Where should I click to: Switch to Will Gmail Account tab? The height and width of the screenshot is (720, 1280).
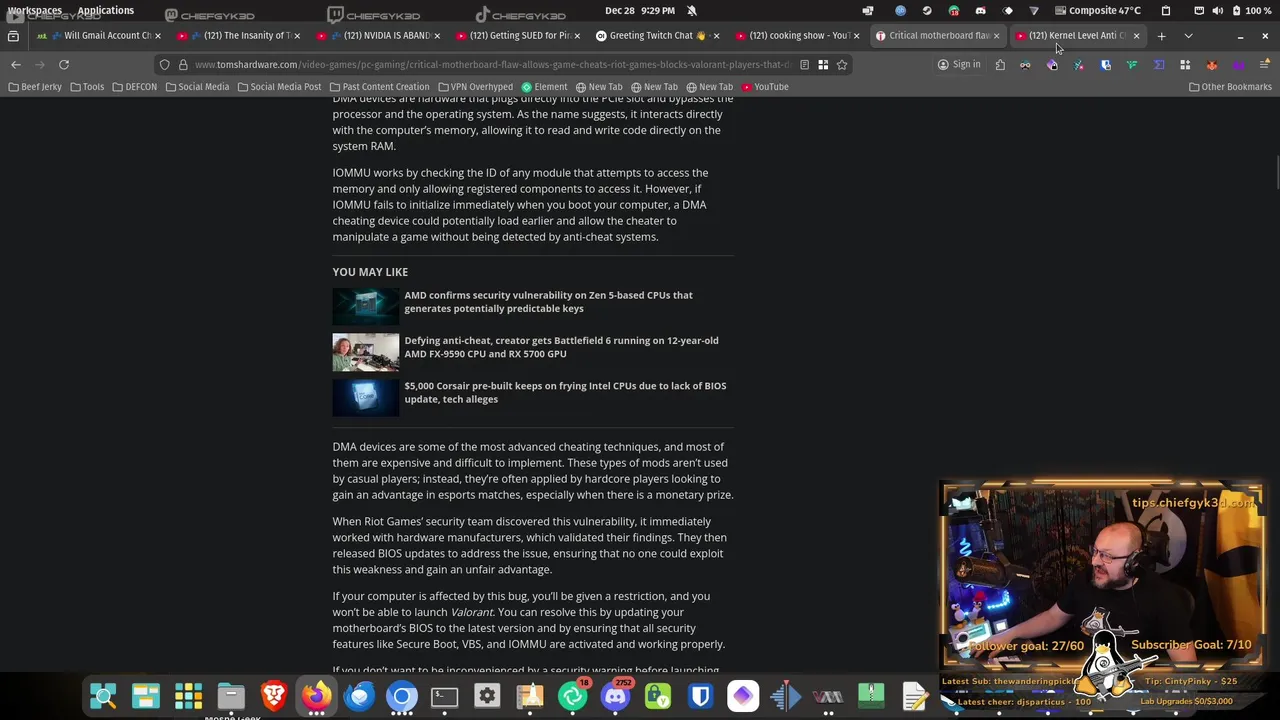tap(100, 36)
